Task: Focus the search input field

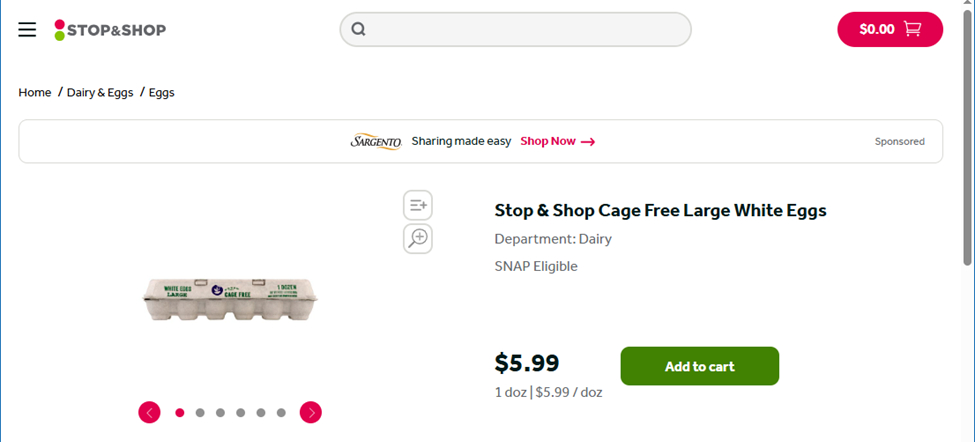Action: pos(525,29)
